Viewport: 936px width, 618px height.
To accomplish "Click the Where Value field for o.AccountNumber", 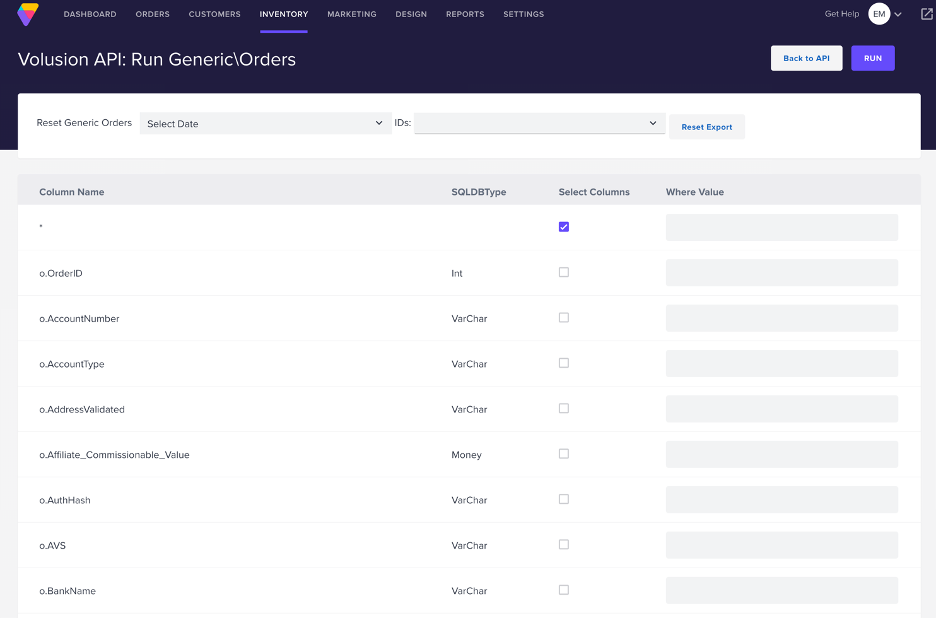I will (x=781, y=318).
